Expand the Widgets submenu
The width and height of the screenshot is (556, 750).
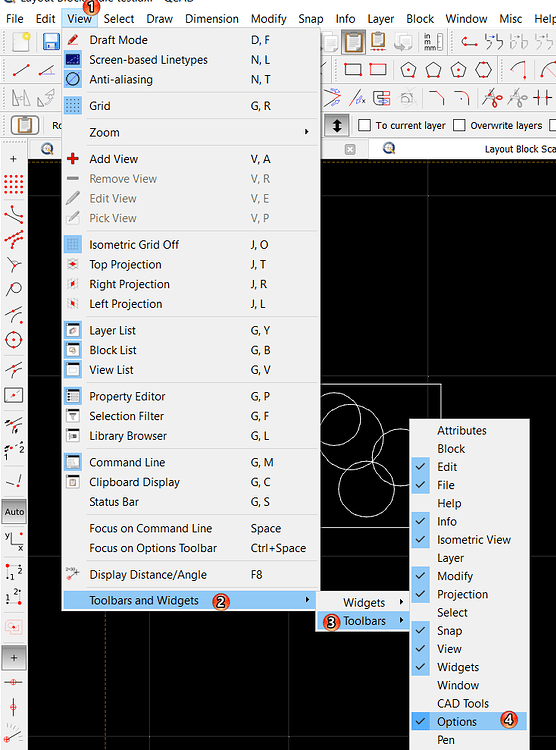pos(363,603)
